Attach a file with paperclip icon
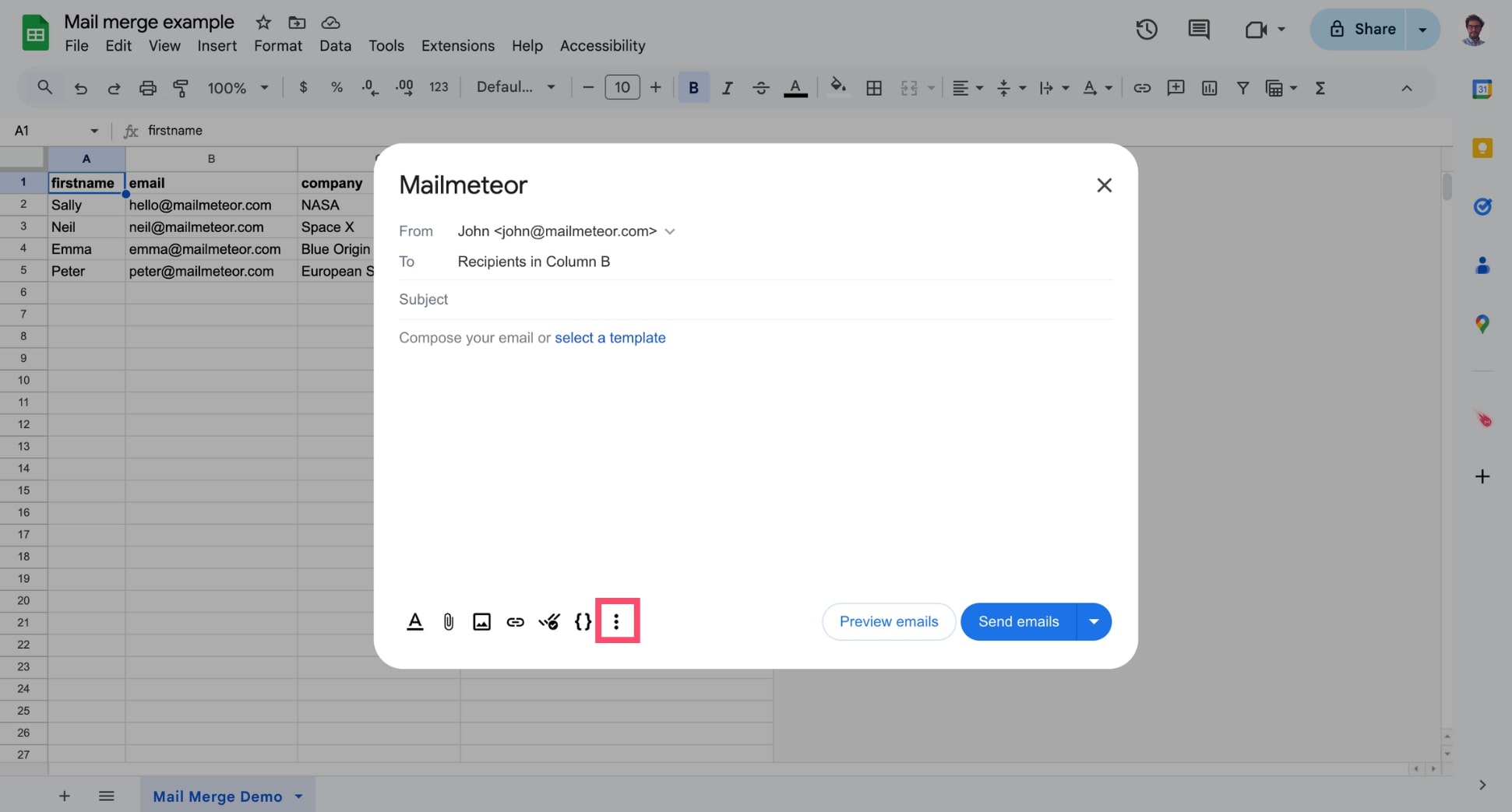Image resolution: width=1512 pixels, height=812 pixels. click(448, 621)
